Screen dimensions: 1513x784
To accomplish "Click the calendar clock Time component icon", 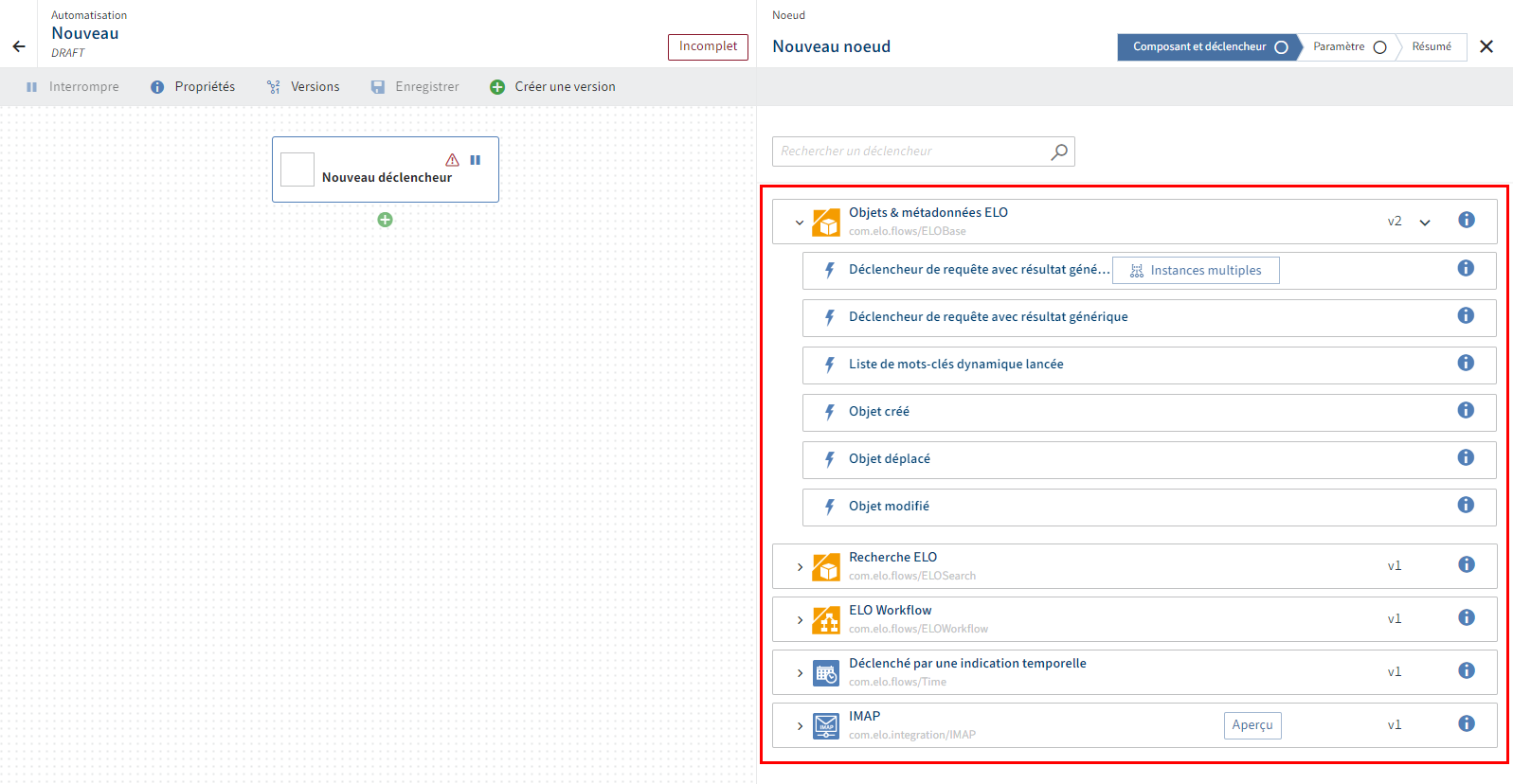I will pos(826,673).
